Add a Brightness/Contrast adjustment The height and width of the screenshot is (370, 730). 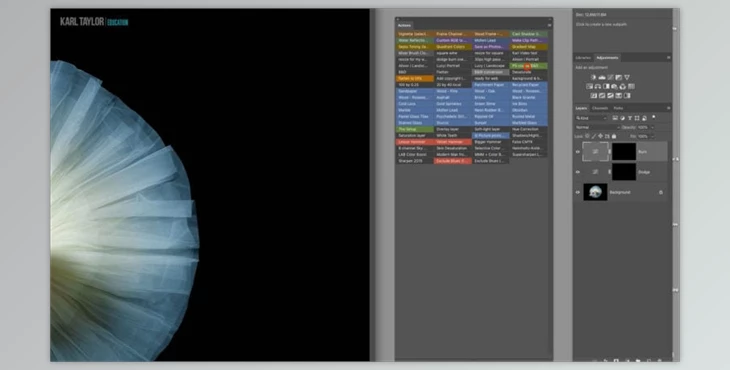click(x=594, y=77)
